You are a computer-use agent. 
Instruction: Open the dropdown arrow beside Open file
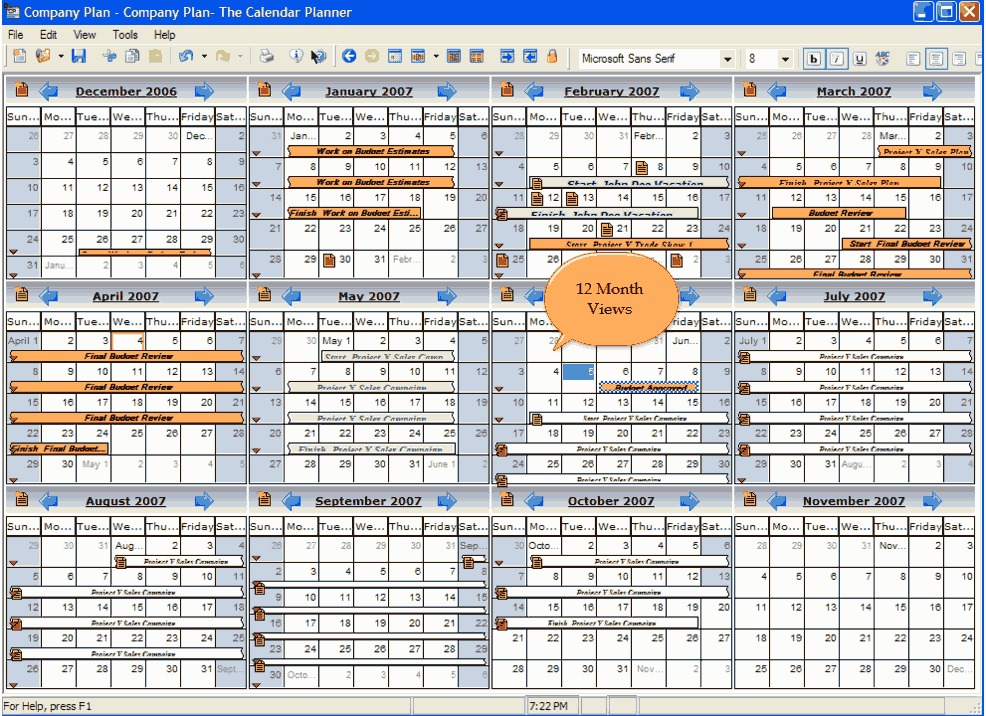pyautogui.click(x=61, y=57)
